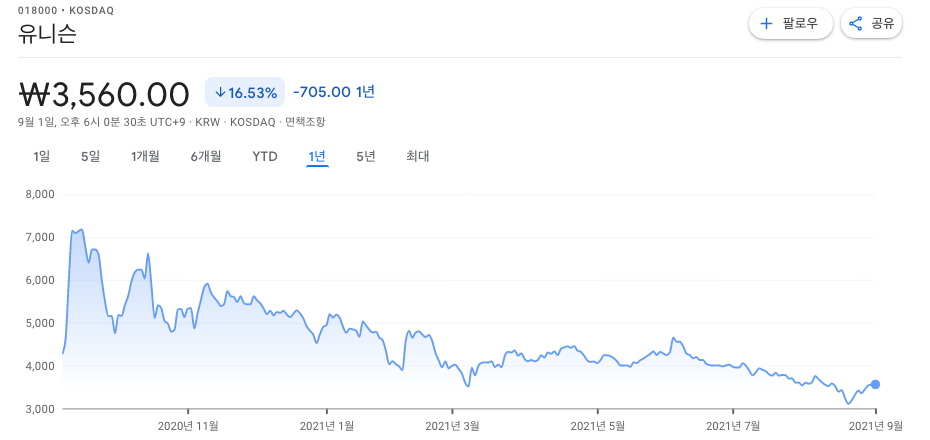This screenshot has height=440, width=930.
Task: Click the 2021년 3월 axis label
Action: (452, 425)
